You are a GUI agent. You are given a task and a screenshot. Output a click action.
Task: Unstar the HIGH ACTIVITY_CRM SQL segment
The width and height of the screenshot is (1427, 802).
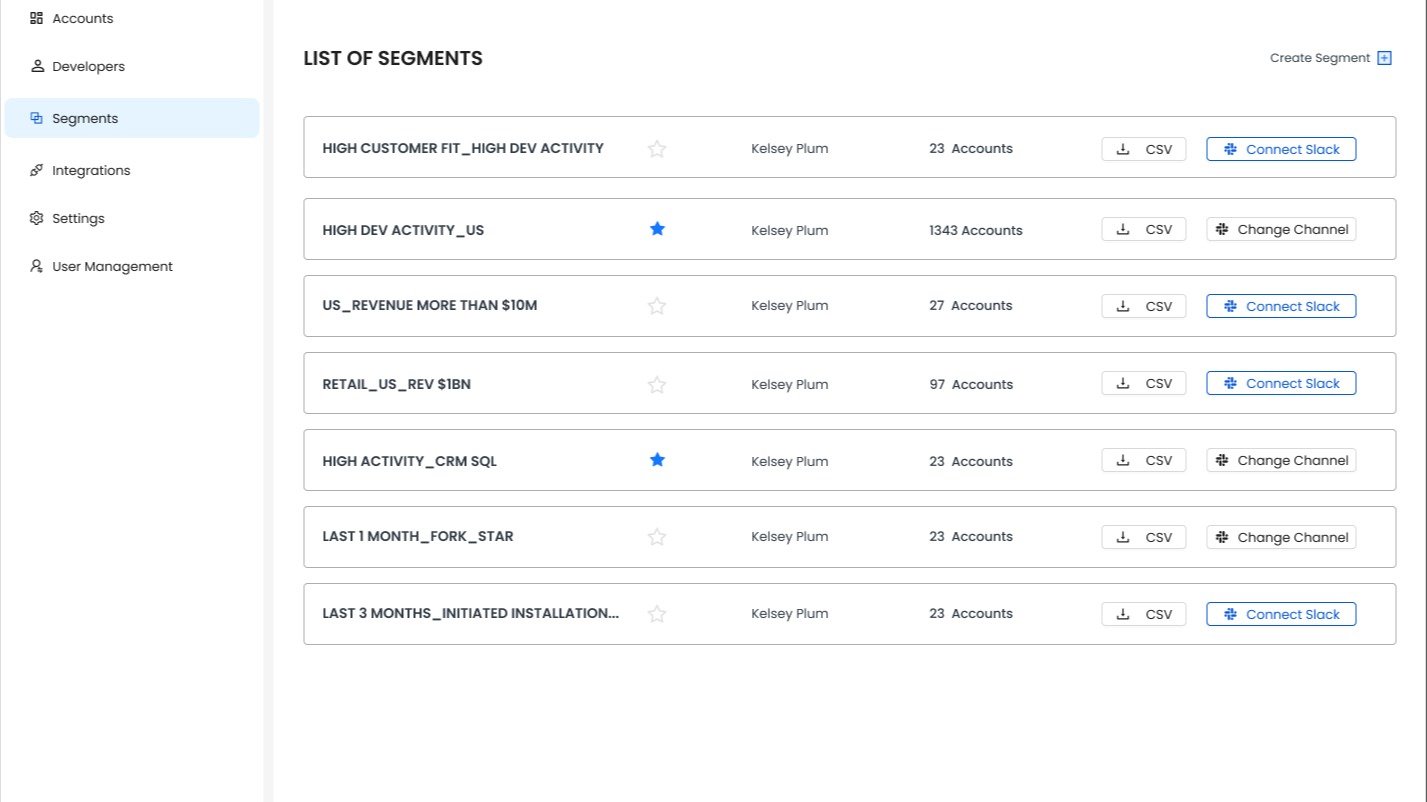tap(657, 460)
